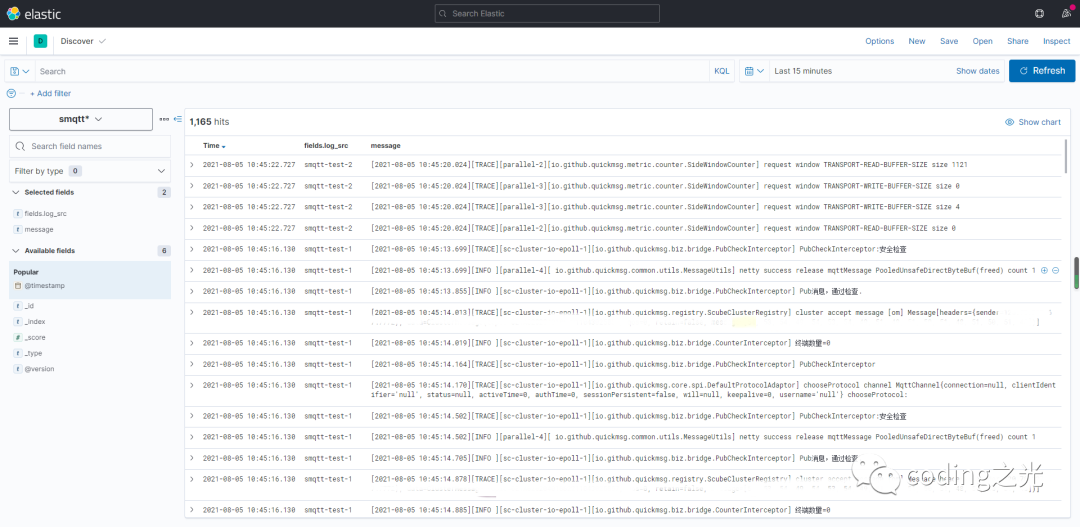Viewport: 1080px width, 527px height.
Task: Open the calendar quick date menu
Action: tap(754, 71)
